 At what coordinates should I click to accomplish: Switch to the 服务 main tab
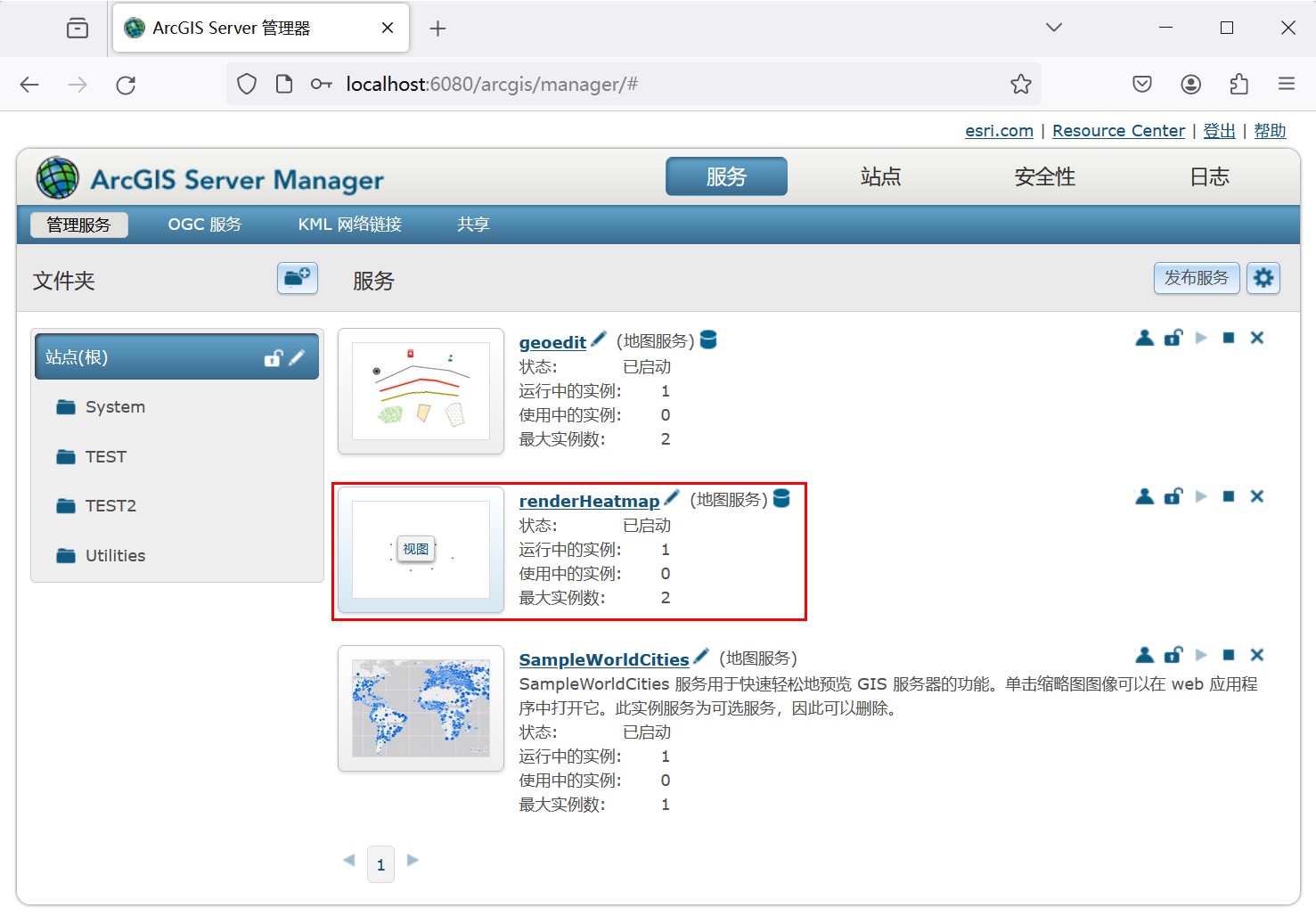click(x=726, y=176)
